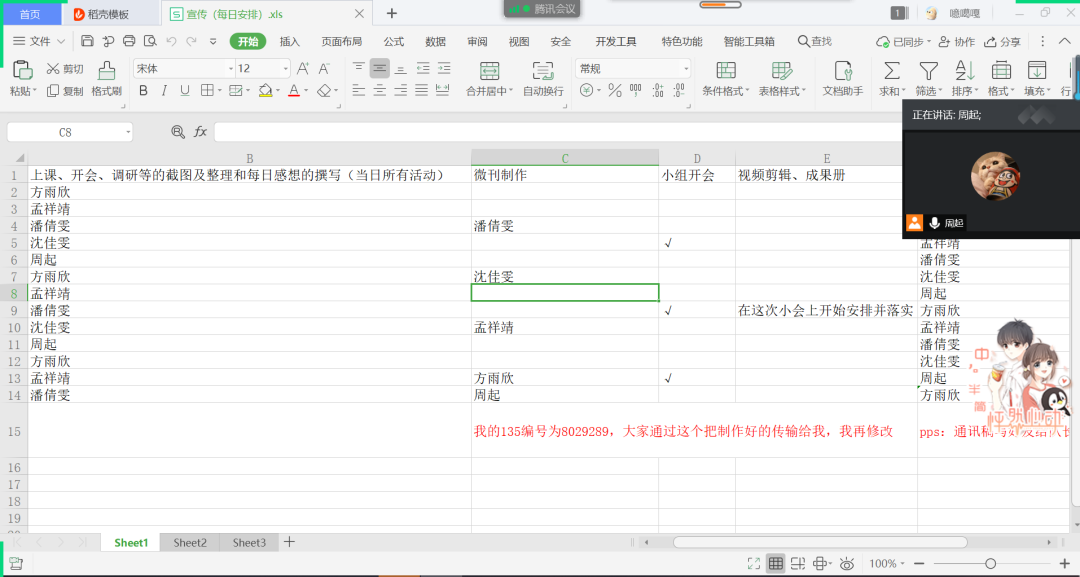Open the number format 常规 dropdown
This screenshot has height=577, width=1080.
click(686, 68)
